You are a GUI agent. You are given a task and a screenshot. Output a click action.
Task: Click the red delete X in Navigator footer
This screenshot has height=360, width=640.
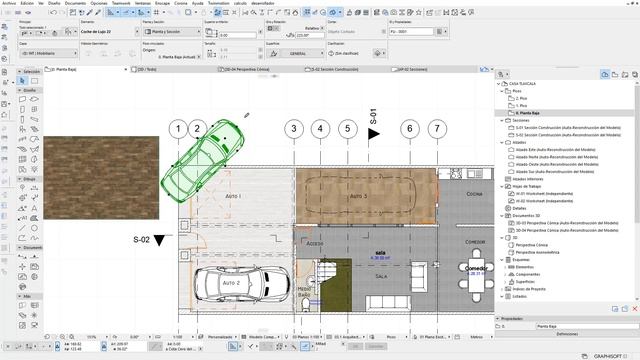point(635,309)
